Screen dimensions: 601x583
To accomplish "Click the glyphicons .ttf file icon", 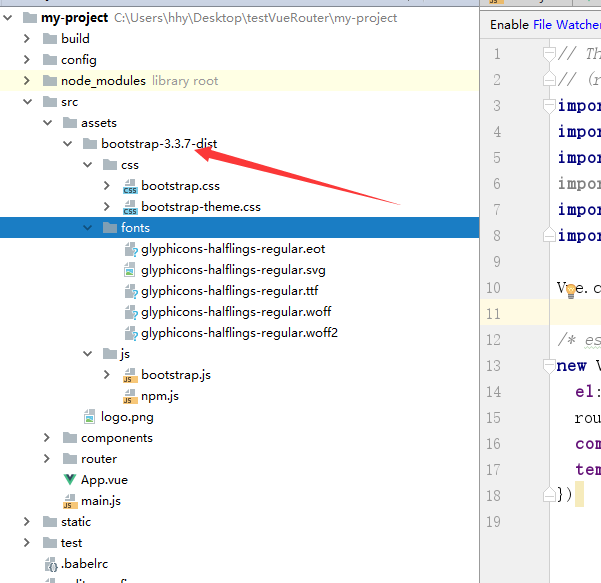I will click(x=131, y=291).
